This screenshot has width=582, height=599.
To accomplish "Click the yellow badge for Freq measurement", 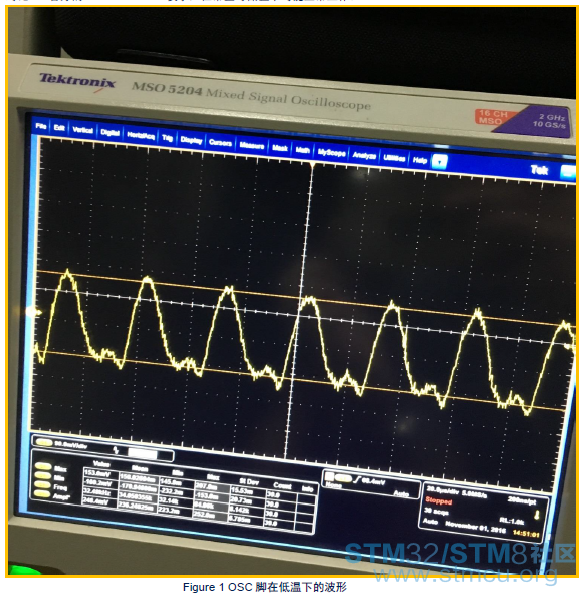I will [x=42, y=484].
